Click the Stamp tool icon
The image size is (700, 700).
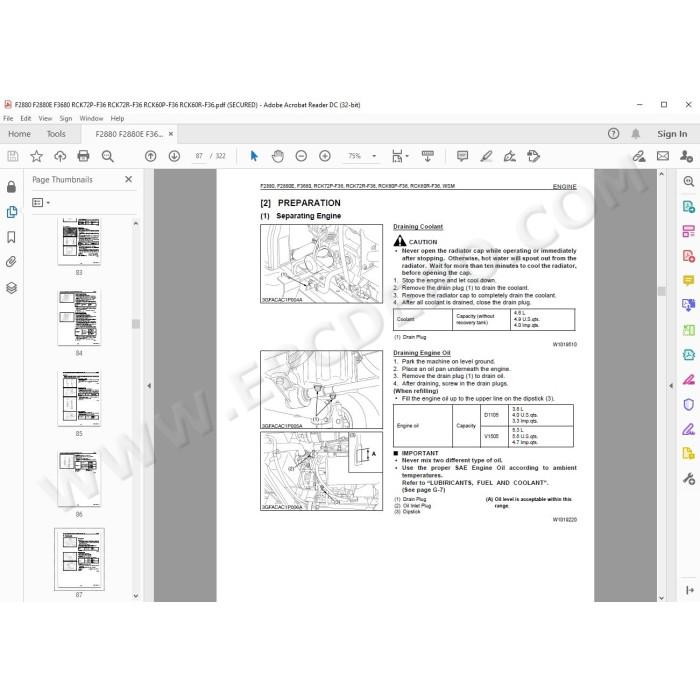point(533,156)
